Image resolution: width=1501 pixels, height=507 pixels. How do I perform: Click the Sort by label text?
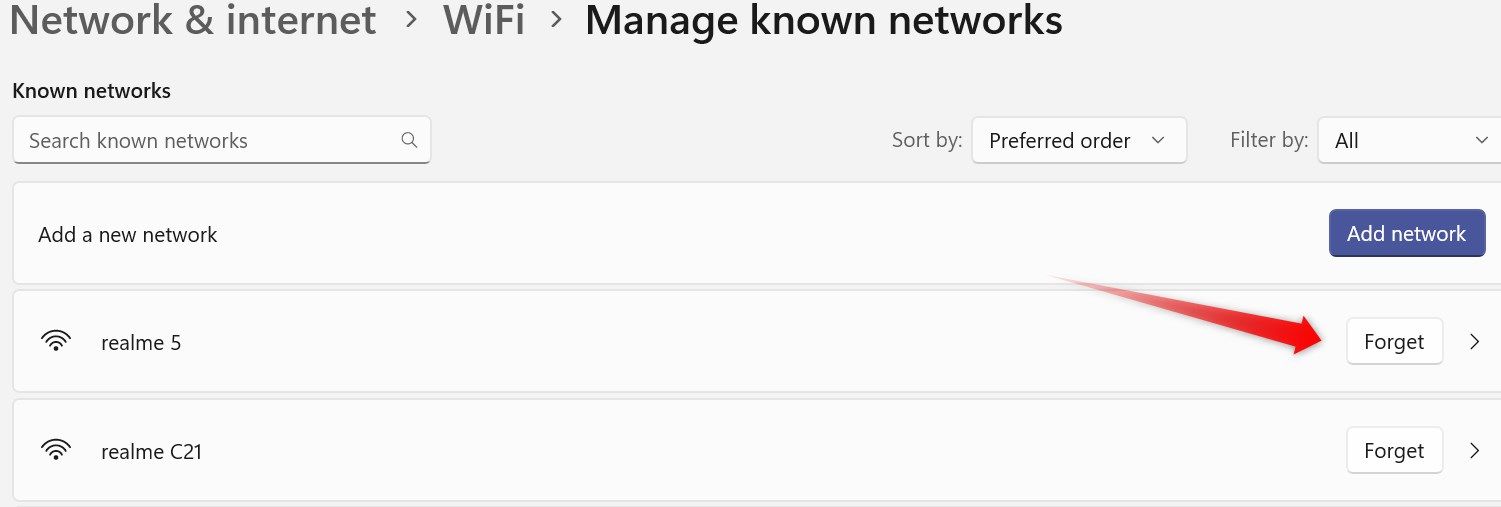pos(926,141)
